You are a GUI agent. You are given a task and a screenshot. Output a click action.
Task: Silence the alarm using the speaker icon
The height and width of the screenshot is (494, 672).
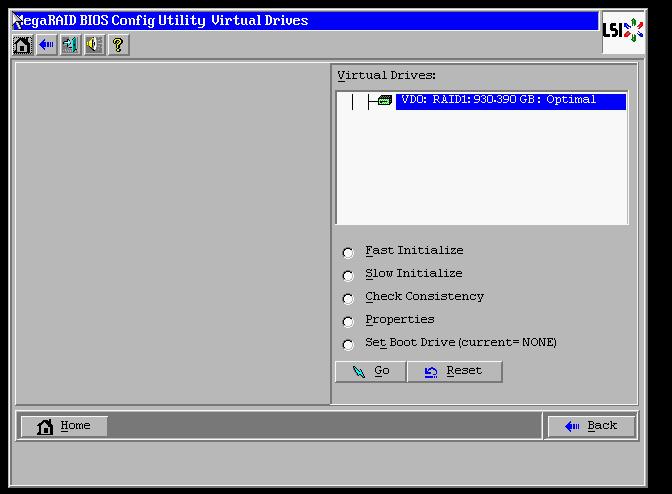[94, 45]
